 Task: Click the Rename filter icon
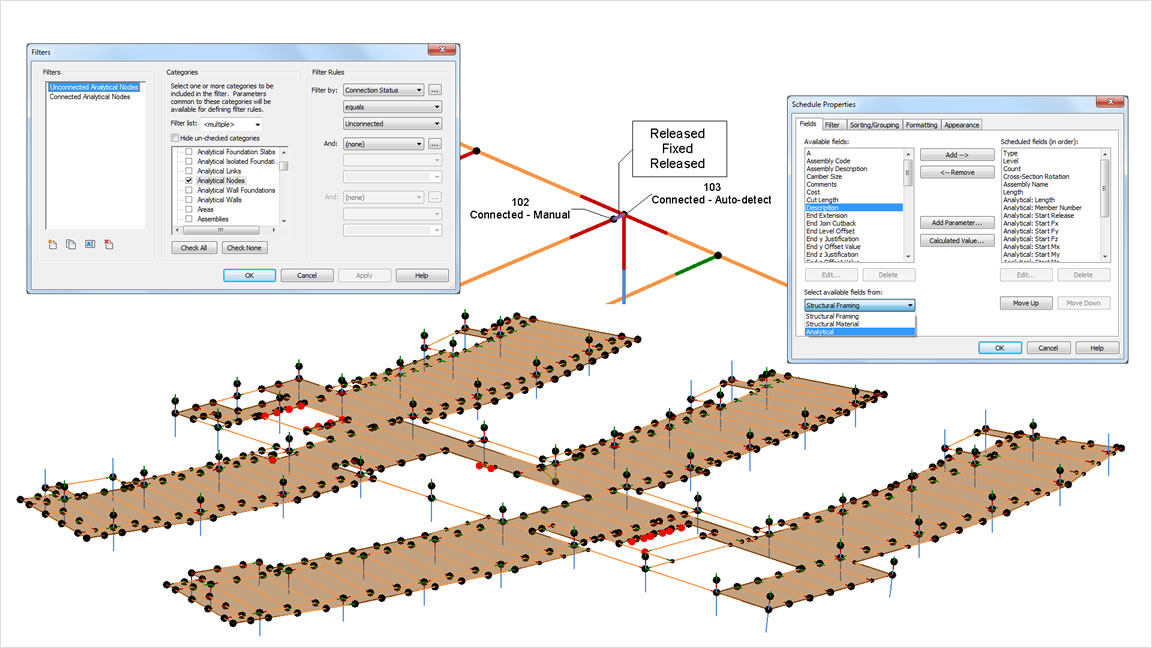point(90,245)
